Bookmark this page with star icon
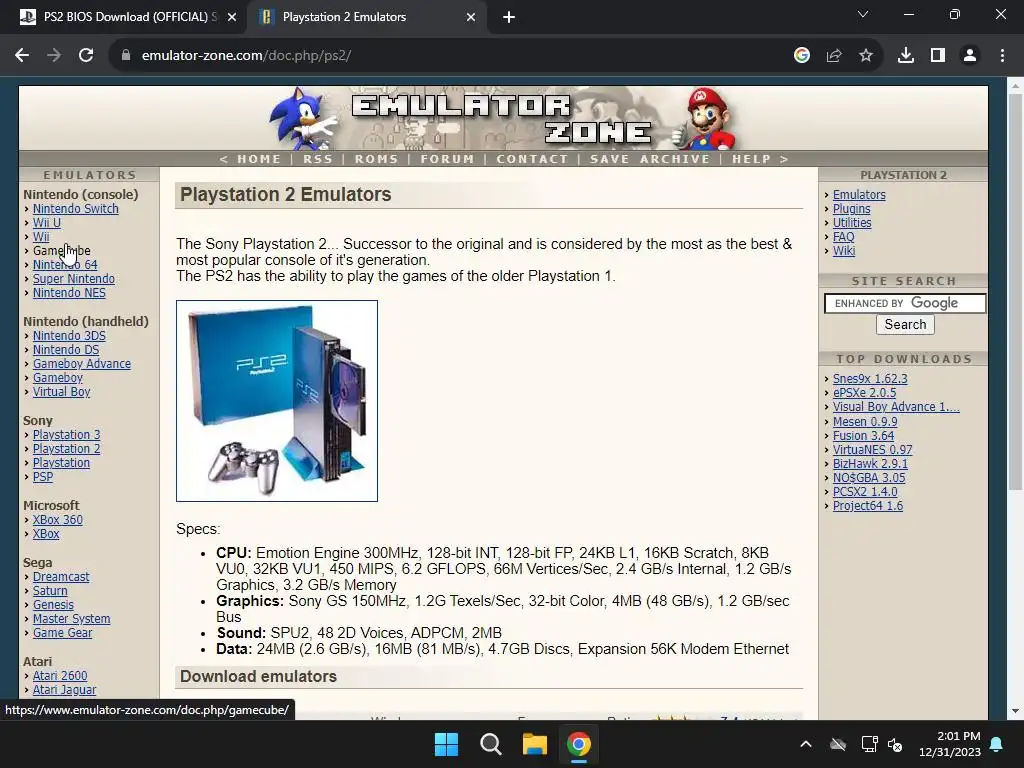Image resolution: width=1024 pixels, height=768 pixels. [x=866, y=56]
